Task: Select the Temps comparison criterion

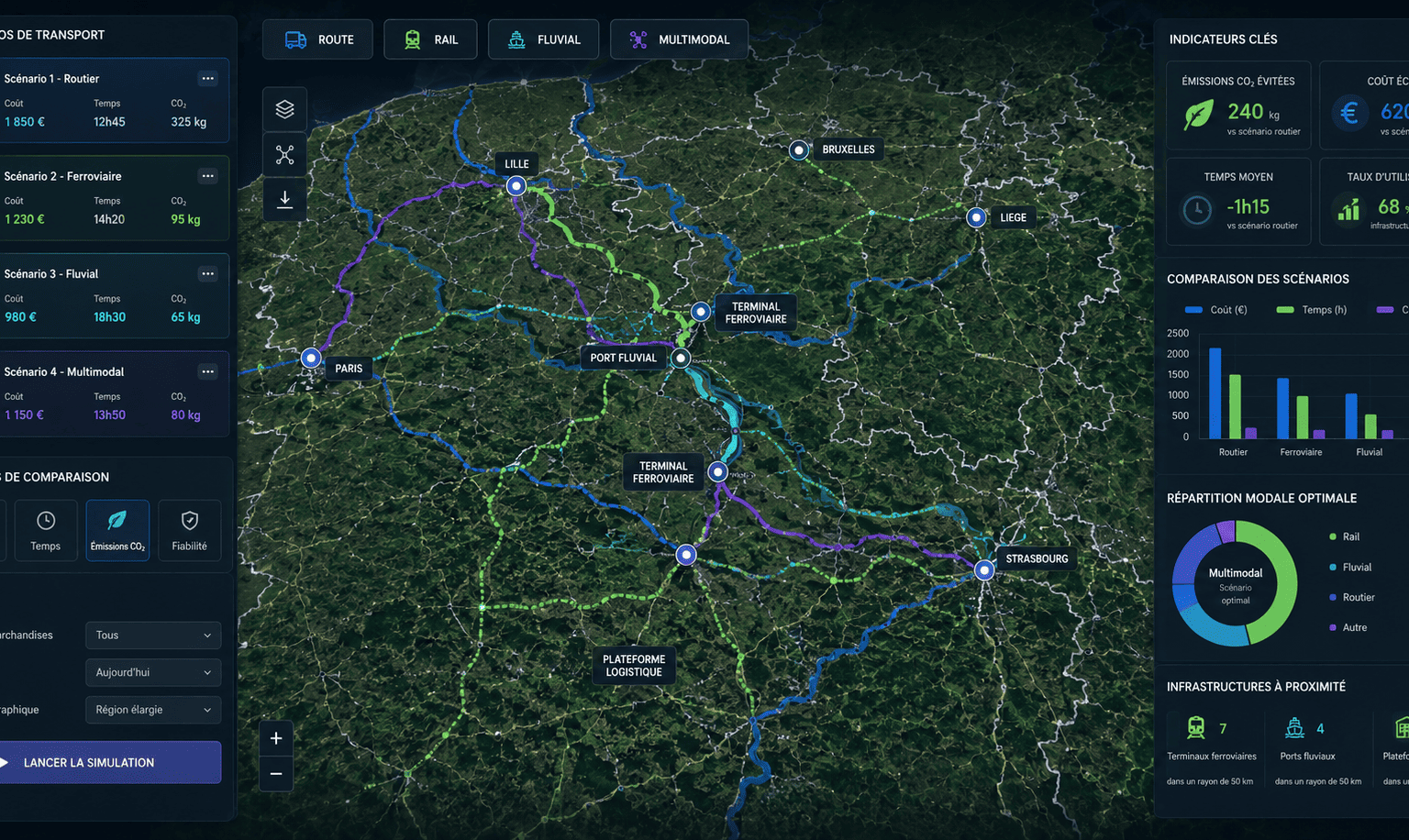Action: tap(46, 530)
